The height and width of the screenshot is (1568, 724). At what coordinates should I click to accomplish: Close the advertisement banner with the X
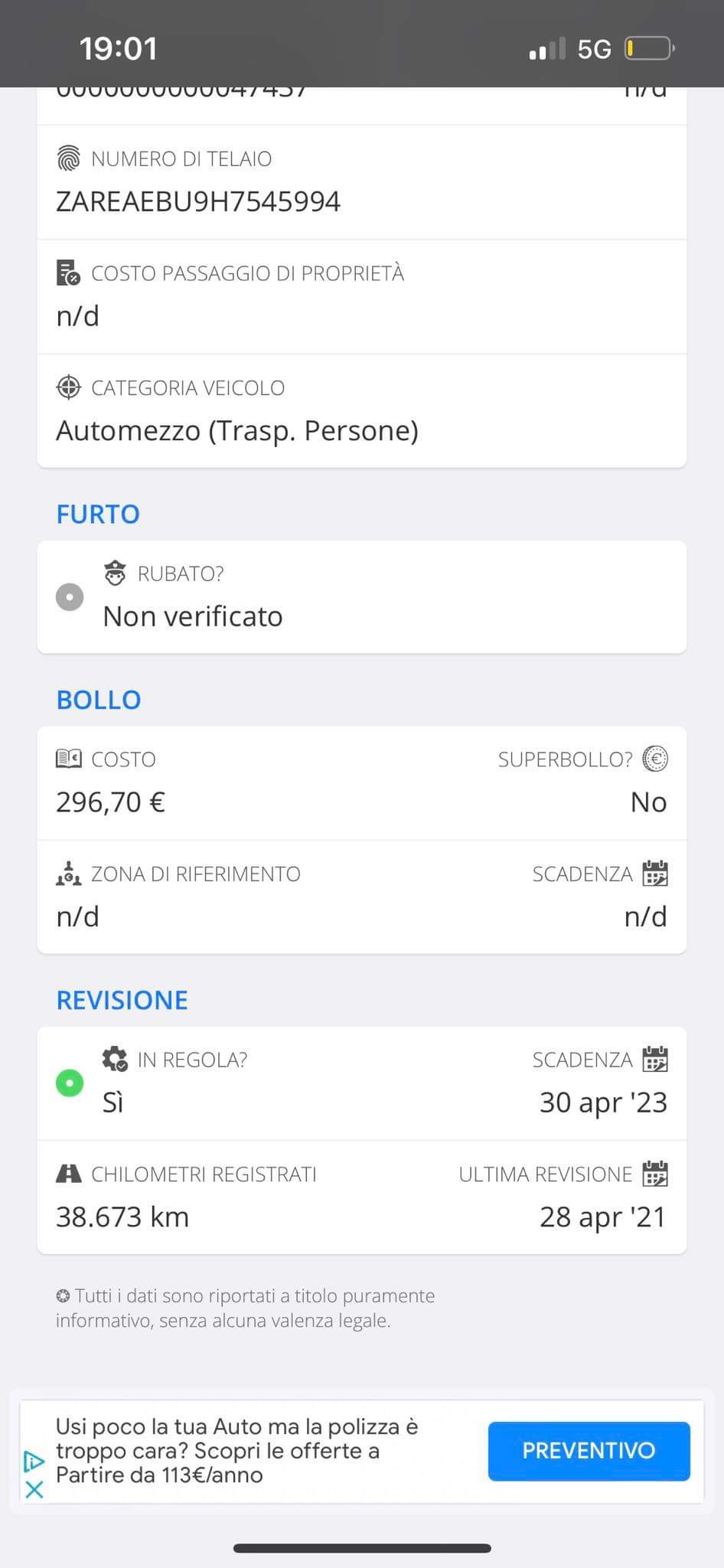coord(34,1489)
